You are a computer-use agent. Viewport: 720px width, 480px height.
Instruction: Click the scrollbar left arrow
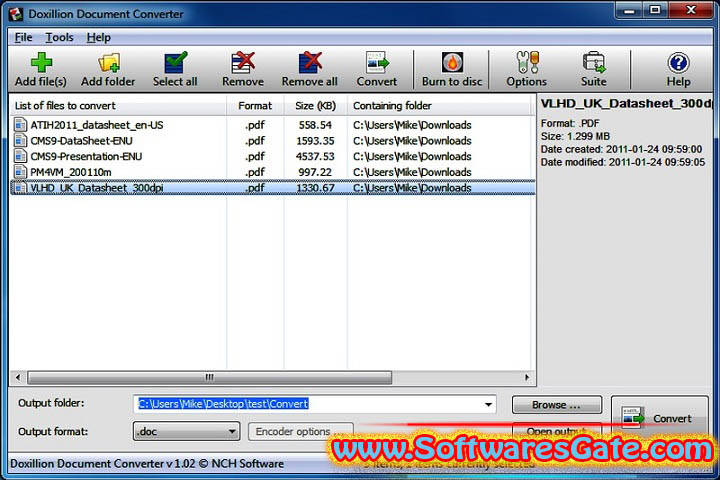(x=18, y=377)
